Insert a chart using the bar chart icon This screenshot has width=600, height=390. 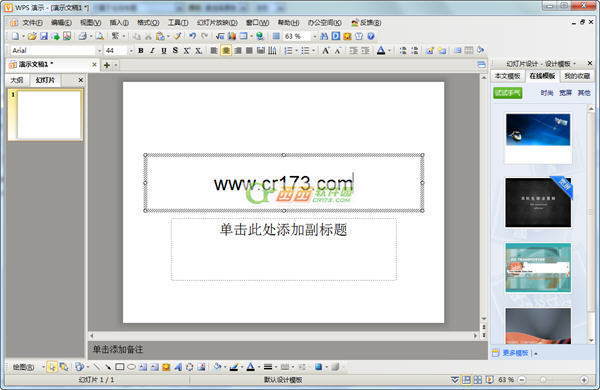pyautogui.click(x=232, y=36)
